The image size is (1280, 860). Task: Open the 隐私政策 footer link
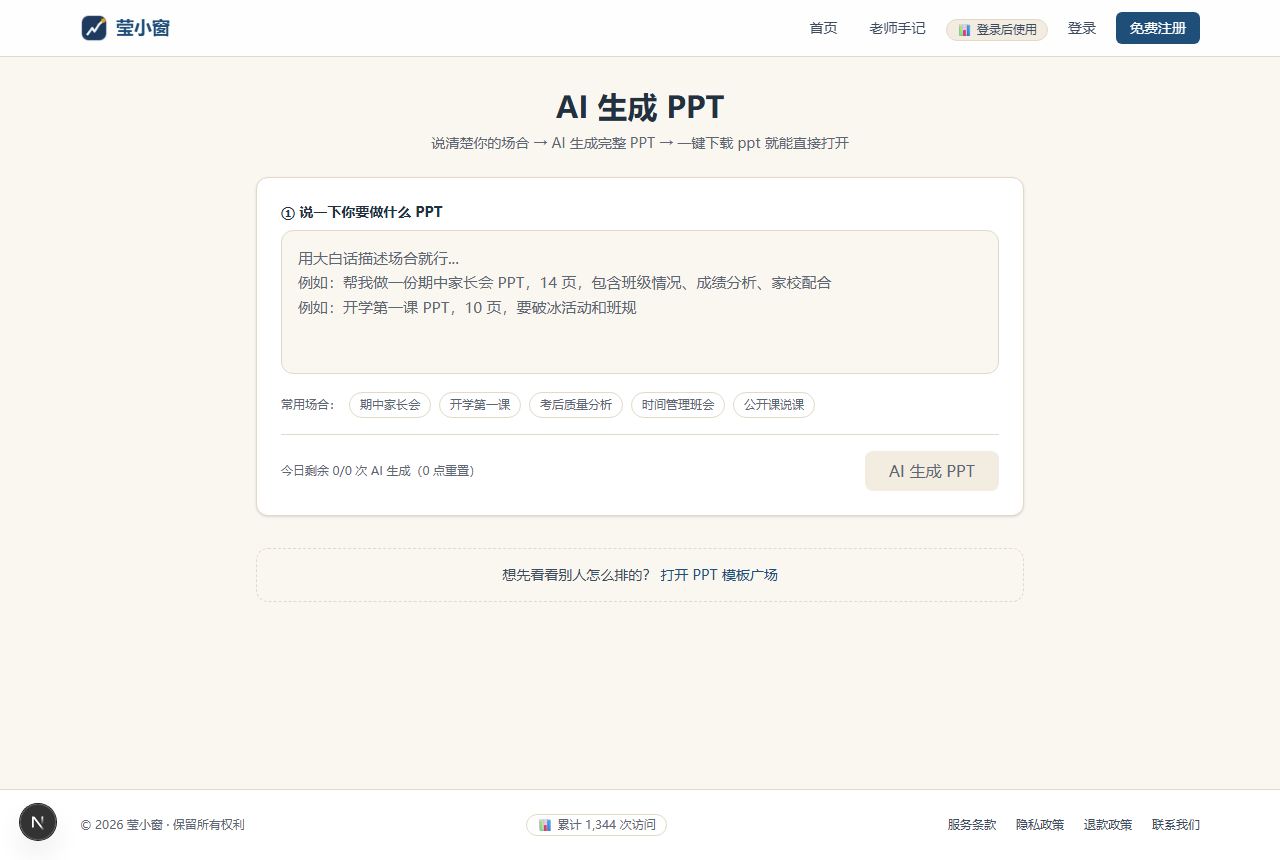[x=1040, y=825]
